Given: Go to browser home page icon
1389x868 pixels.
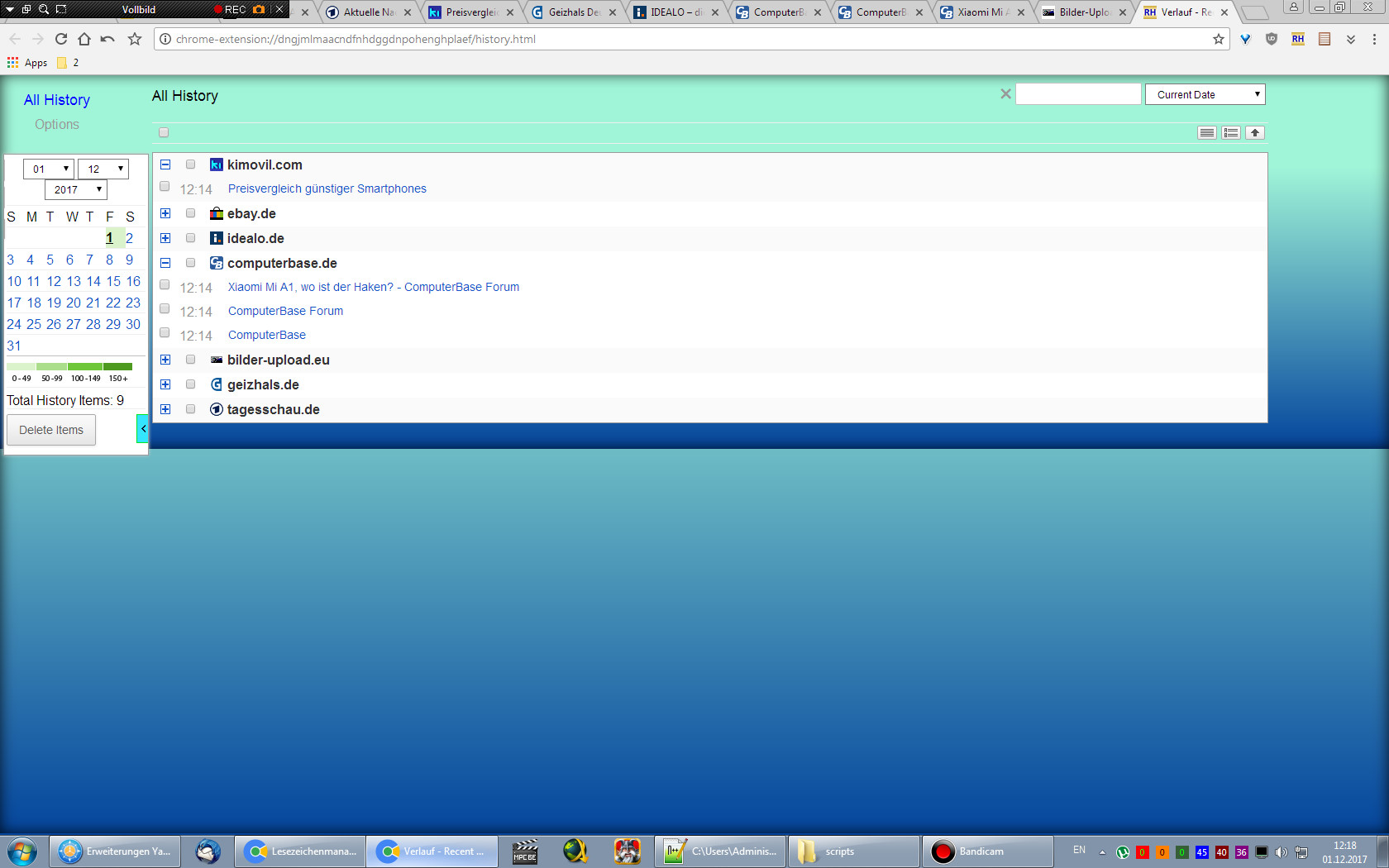Looking at the screenshot, I should pyautogui.click(x=84, y=39).
